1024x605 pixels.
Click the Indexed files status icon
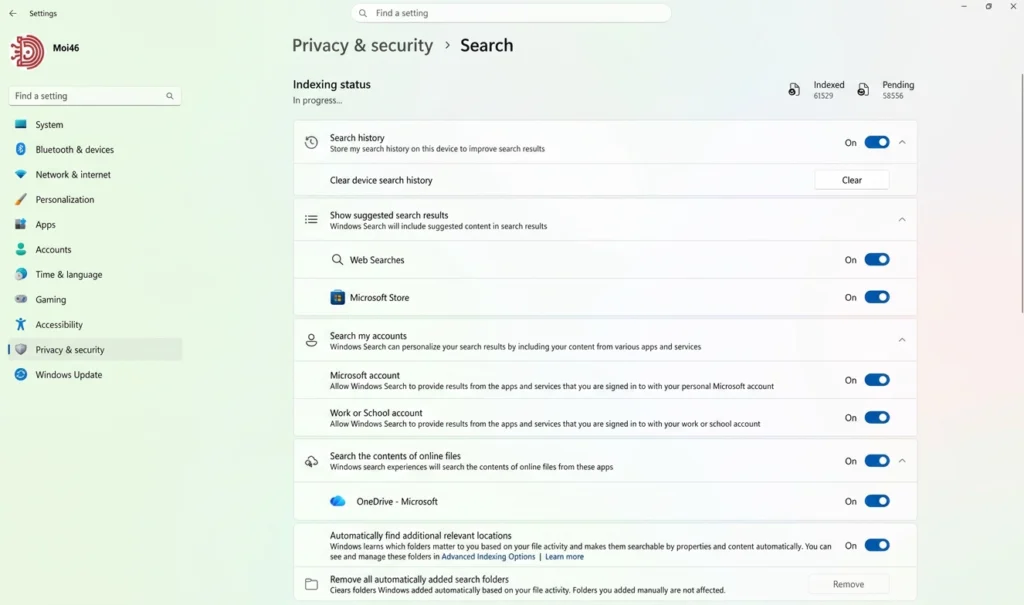coord(793,90)
